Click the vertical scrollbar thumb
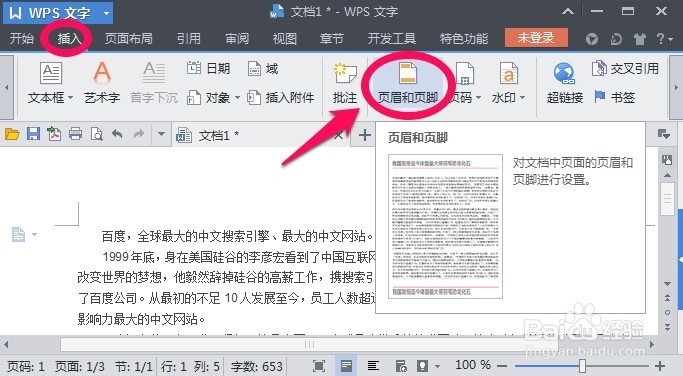The image size is (683, 376). [667, 199]
